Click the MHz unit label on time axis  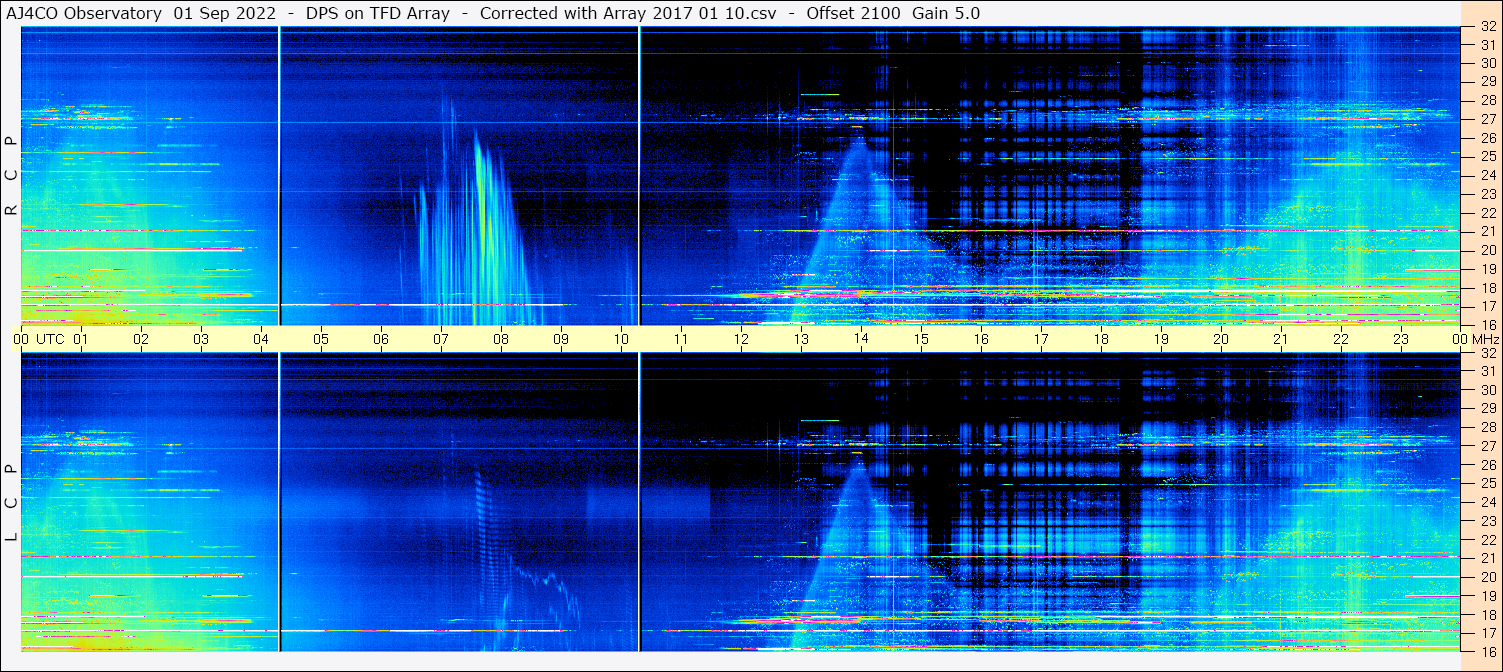click(x=1484, y=339)
